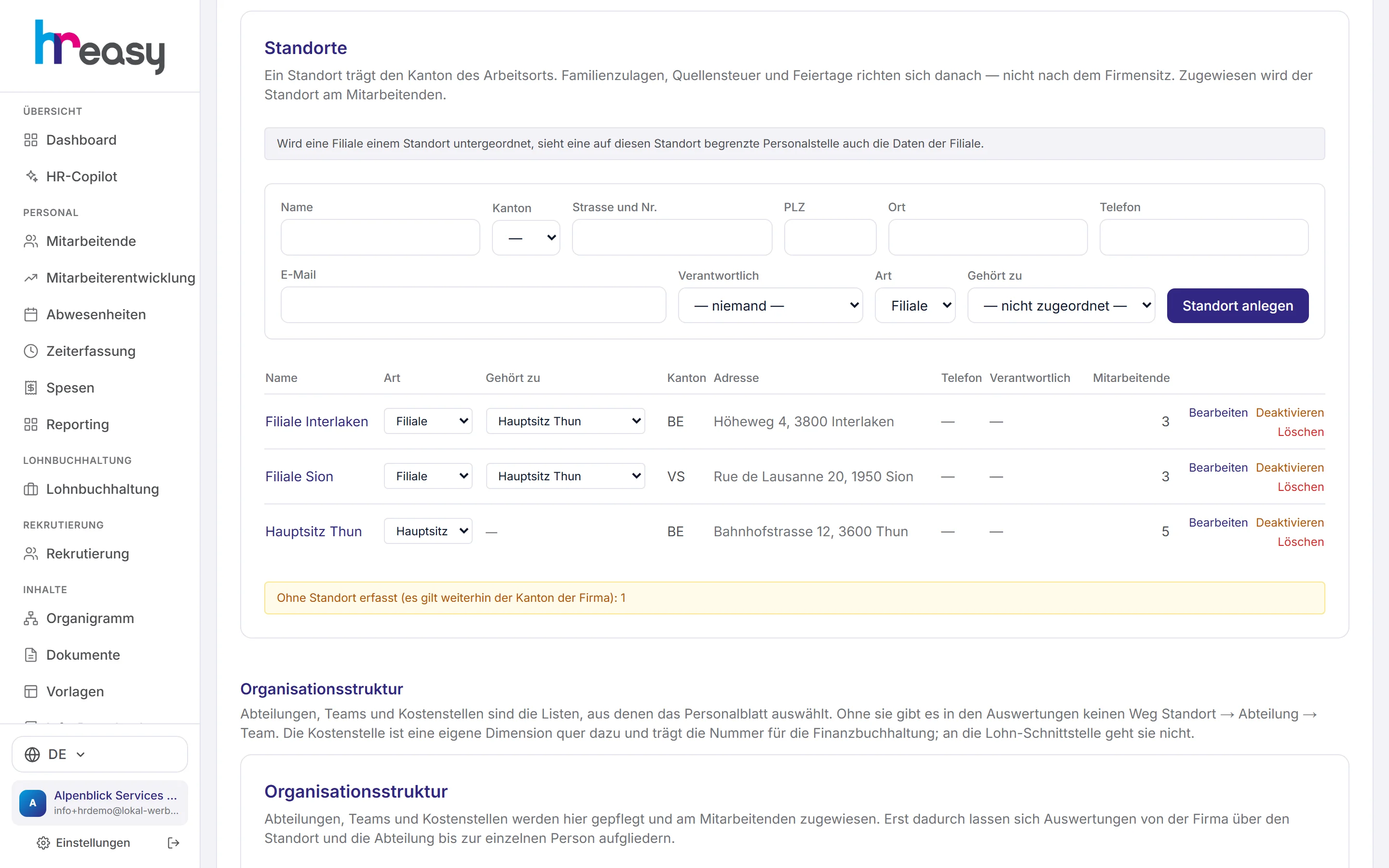Open the Organigramm menu item
This screenshot has height=868, width=1389.
(100, 618)
